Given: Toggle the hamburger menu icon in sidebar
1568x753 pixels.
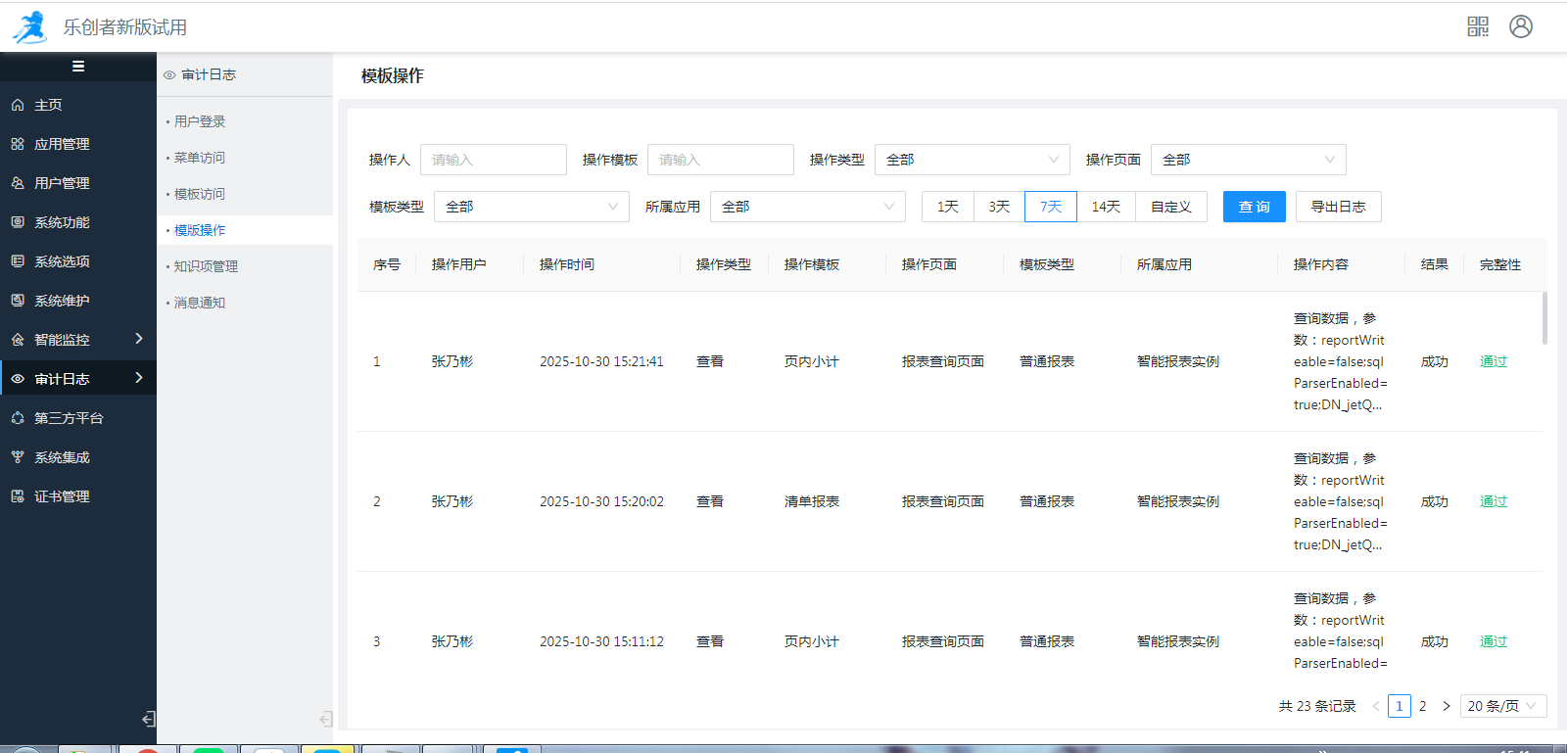Looking at the screenshot, I should 78,67.
